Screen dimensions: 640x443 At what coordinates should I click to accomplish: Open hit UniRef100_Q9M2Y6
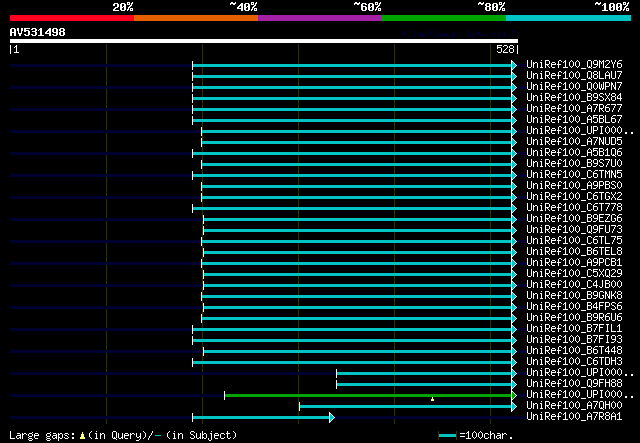coord(574,65)
